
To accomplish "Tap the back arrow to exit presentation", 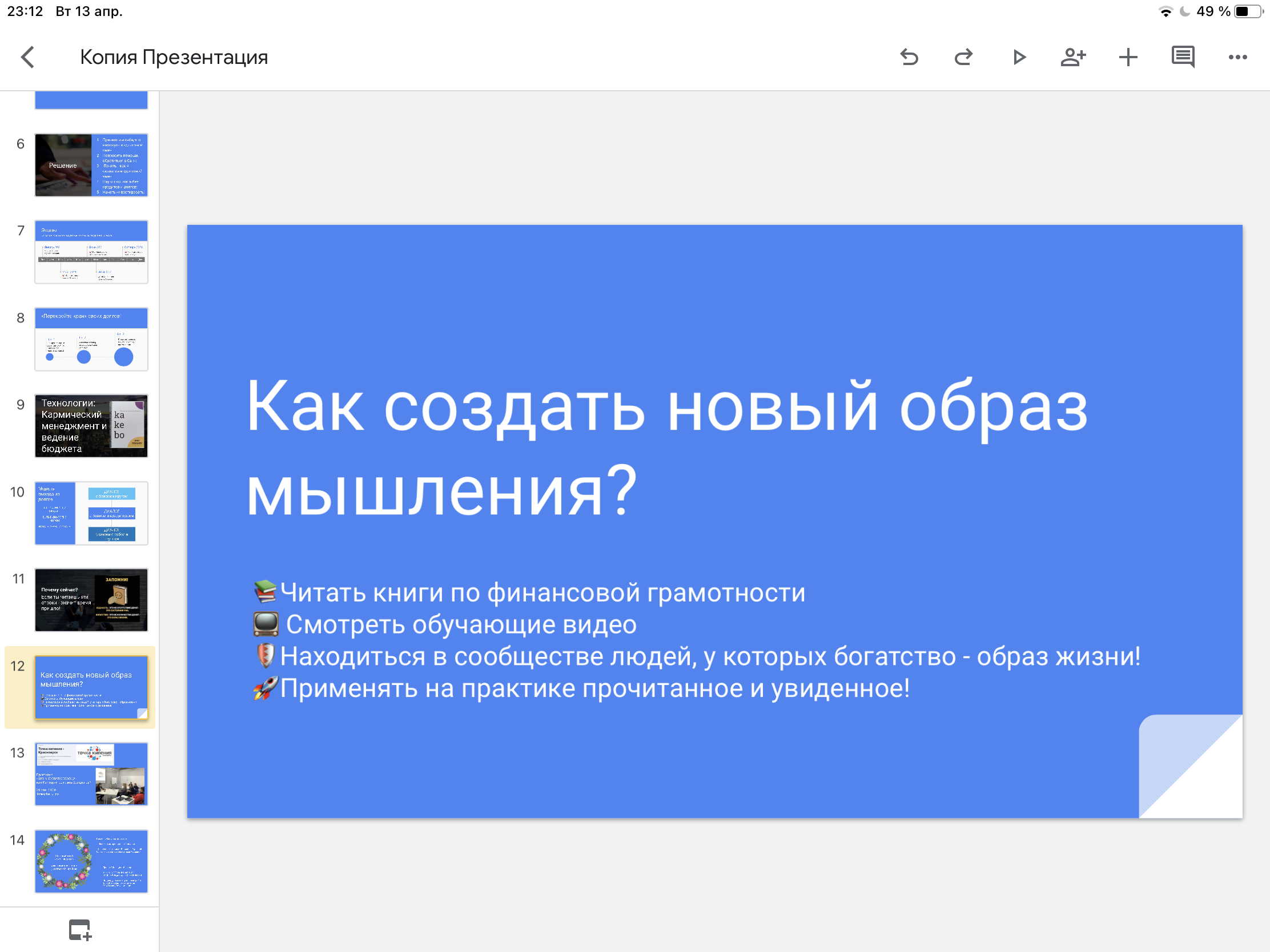I will coord(27,58).
